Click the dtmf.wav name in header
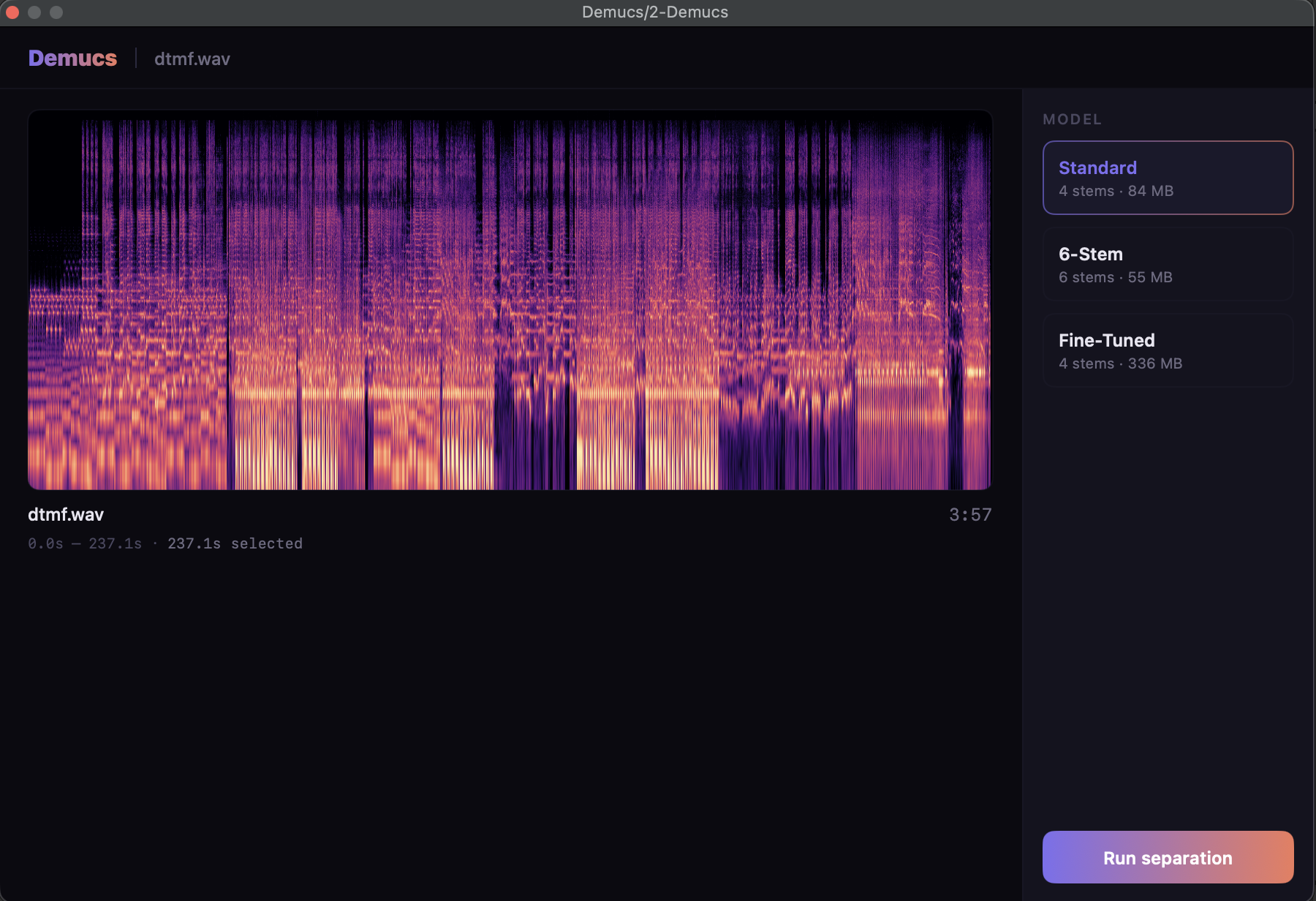Image resolution: width=1316 pixels, height=901 pixels. point(192,59)
